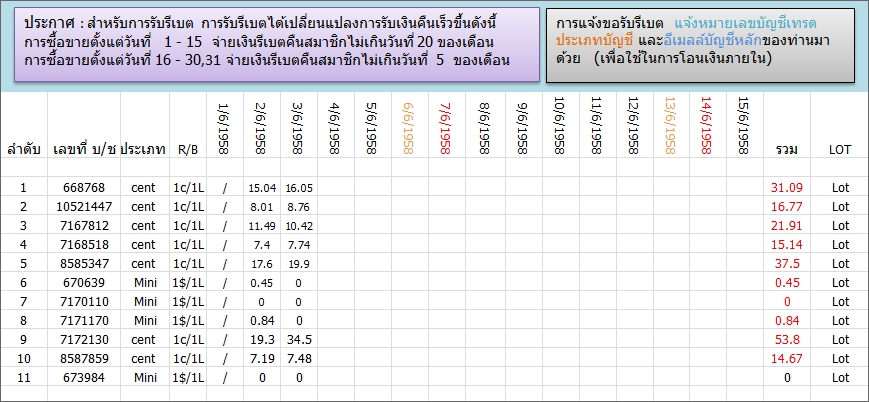
Task: Select total value 14.67
Action: (x=788, y=359)
